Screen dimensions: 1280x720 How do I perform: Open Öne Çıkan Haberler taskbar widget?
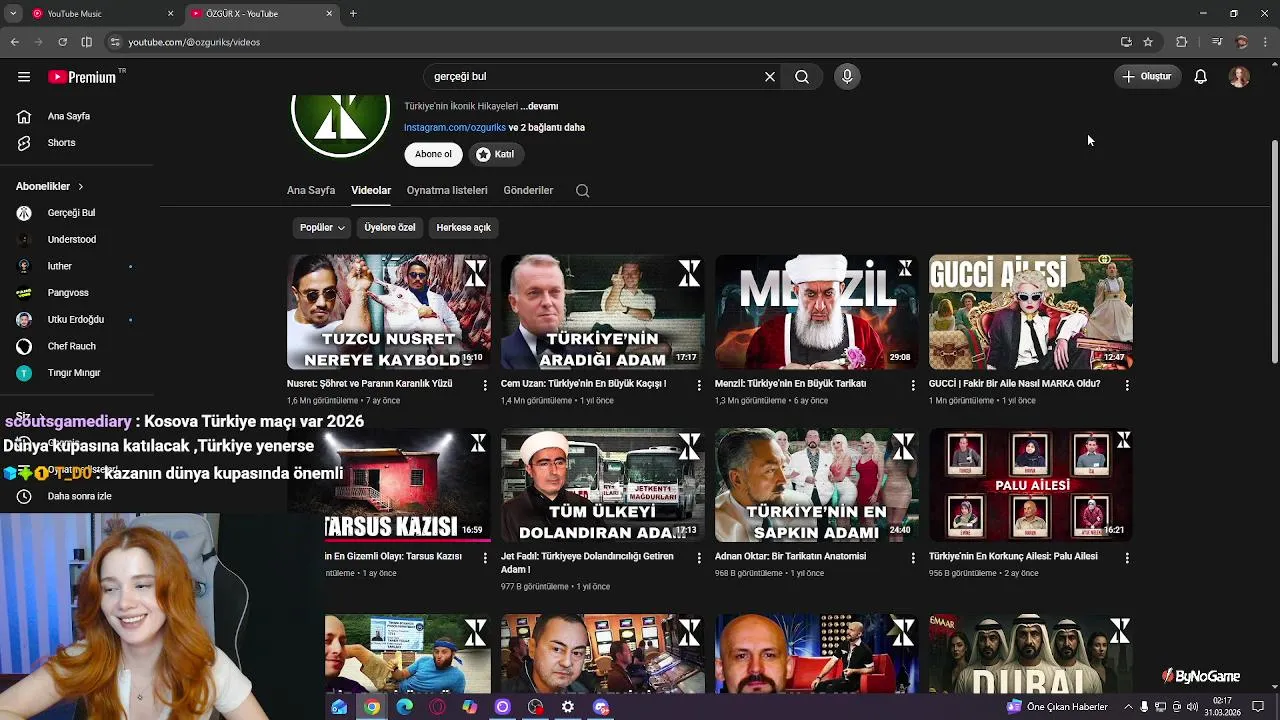point(1058,707)
